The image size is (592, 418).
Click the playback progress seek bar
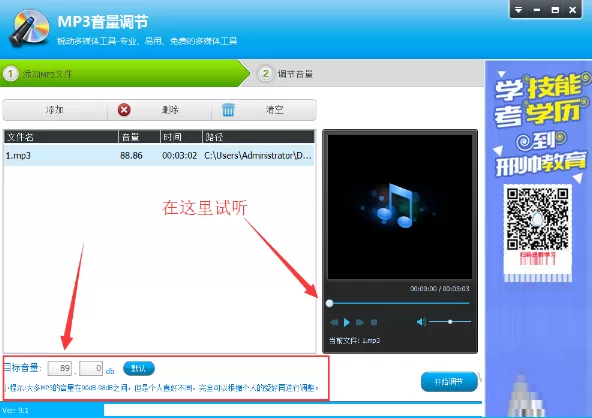pyautogui.click(x=399, y=303)
